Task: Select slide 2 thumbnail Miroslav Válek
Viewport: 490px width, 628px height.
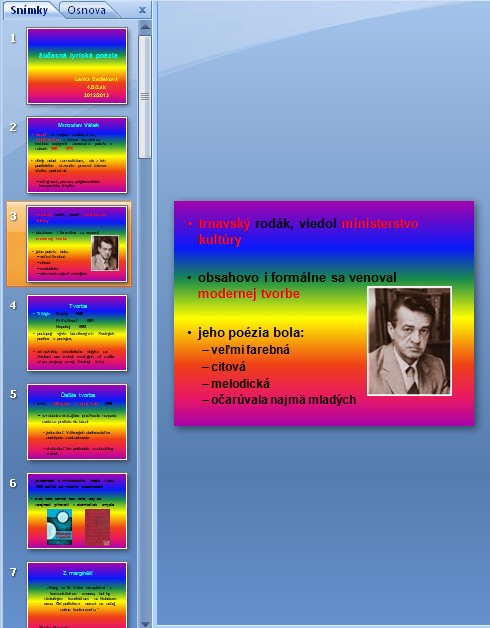Action: [77, 155]
